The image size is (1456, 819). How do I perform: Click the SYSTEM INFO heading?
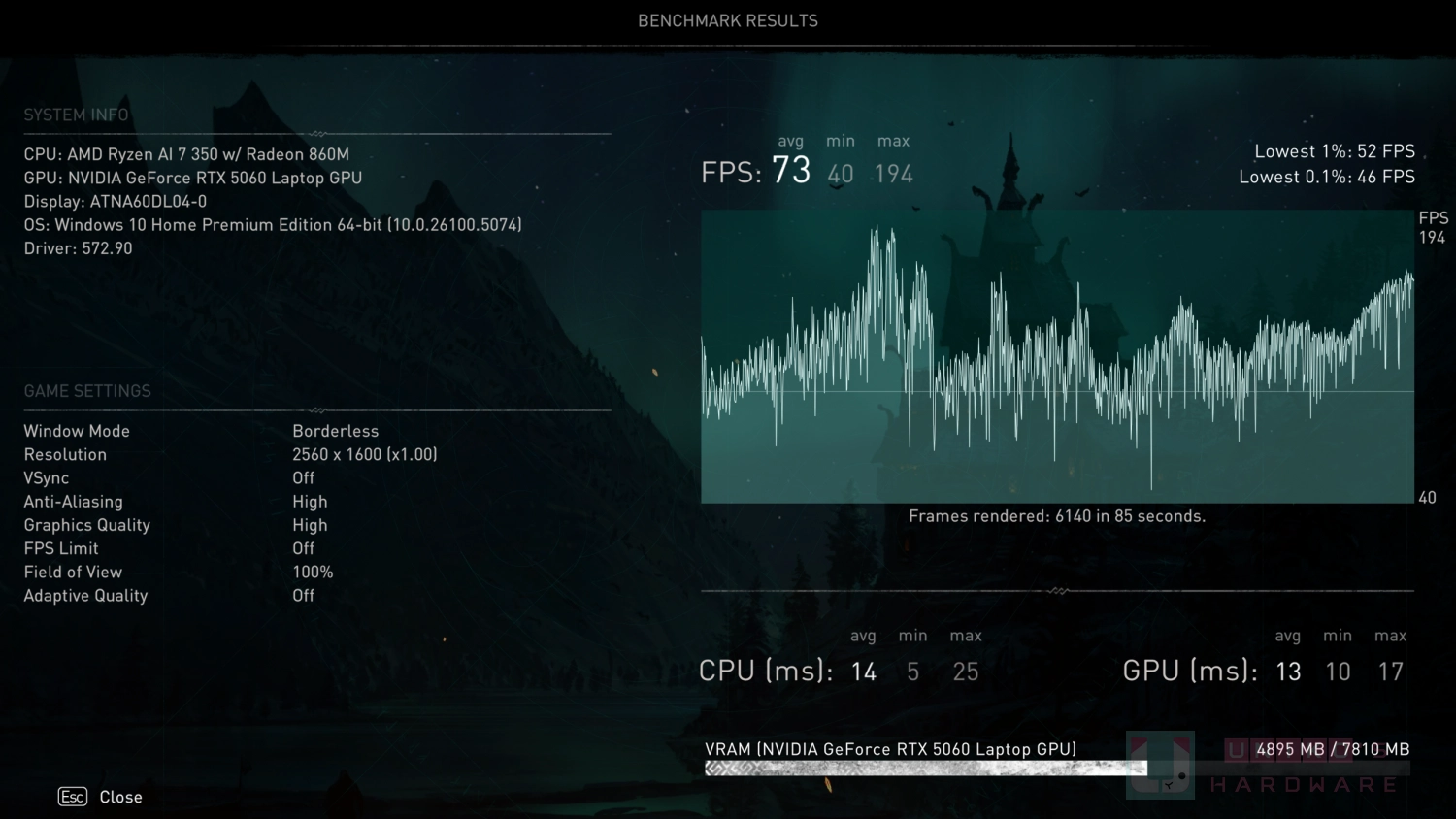(x=76, y=115)
